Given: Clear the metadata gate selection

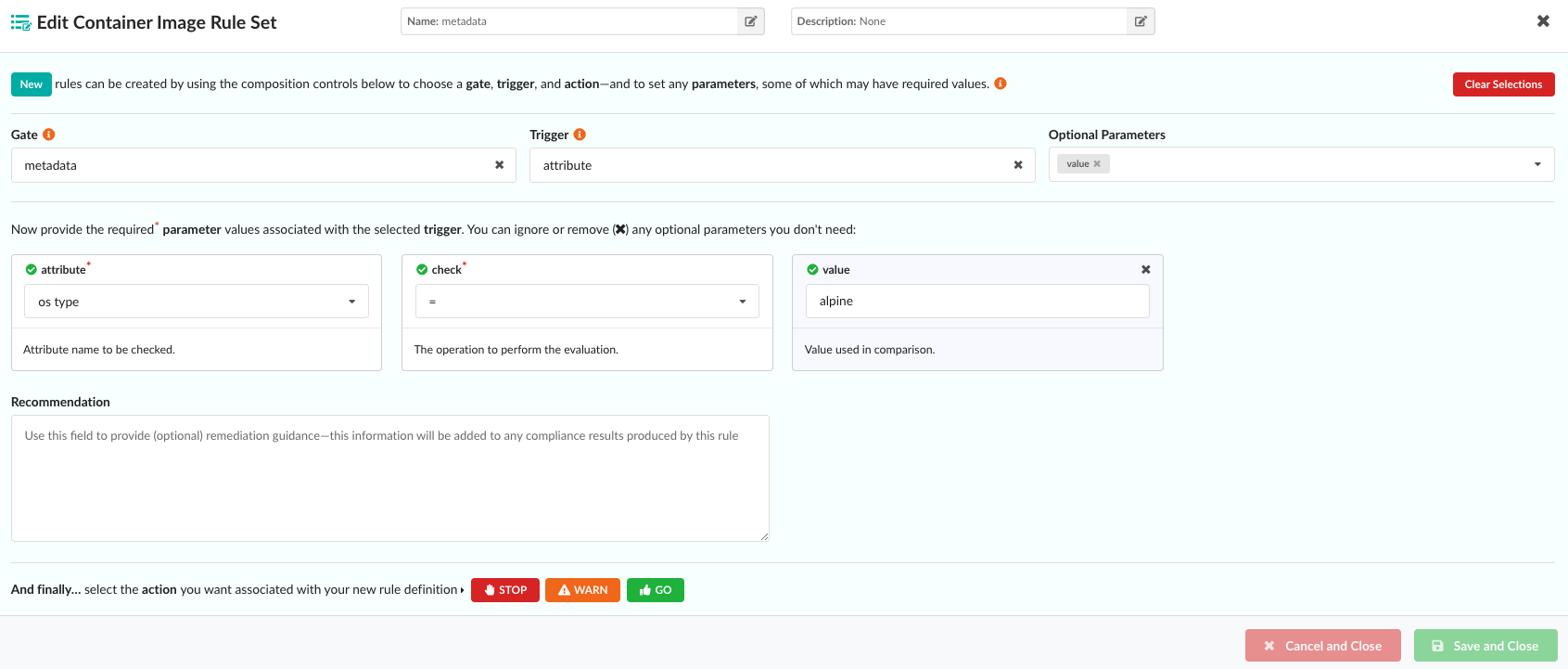Looking at the screenshot, I should (x=499, y=165).
